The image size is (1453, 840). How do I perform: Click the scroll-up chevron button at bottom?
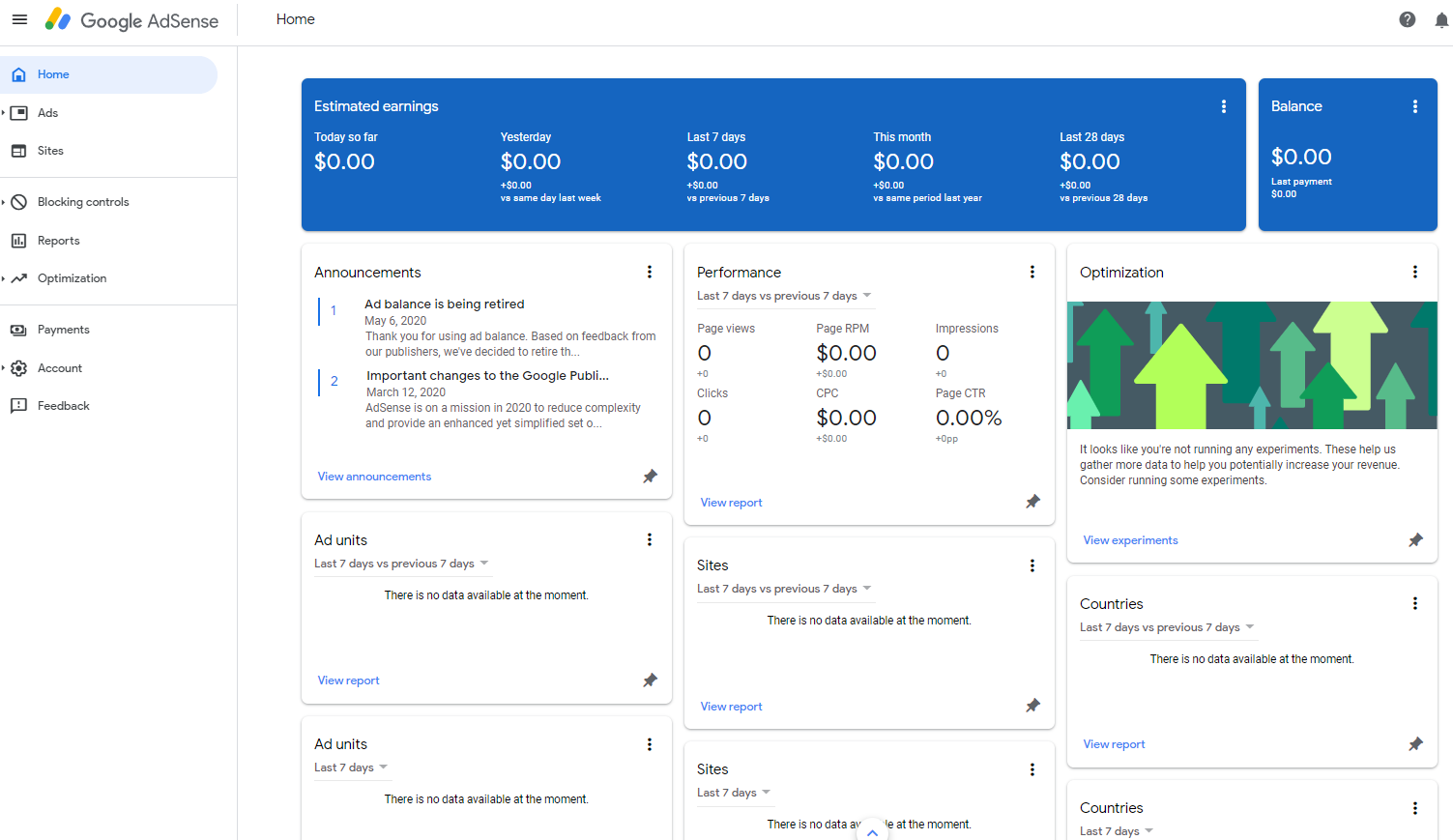[x=872, y=831]
